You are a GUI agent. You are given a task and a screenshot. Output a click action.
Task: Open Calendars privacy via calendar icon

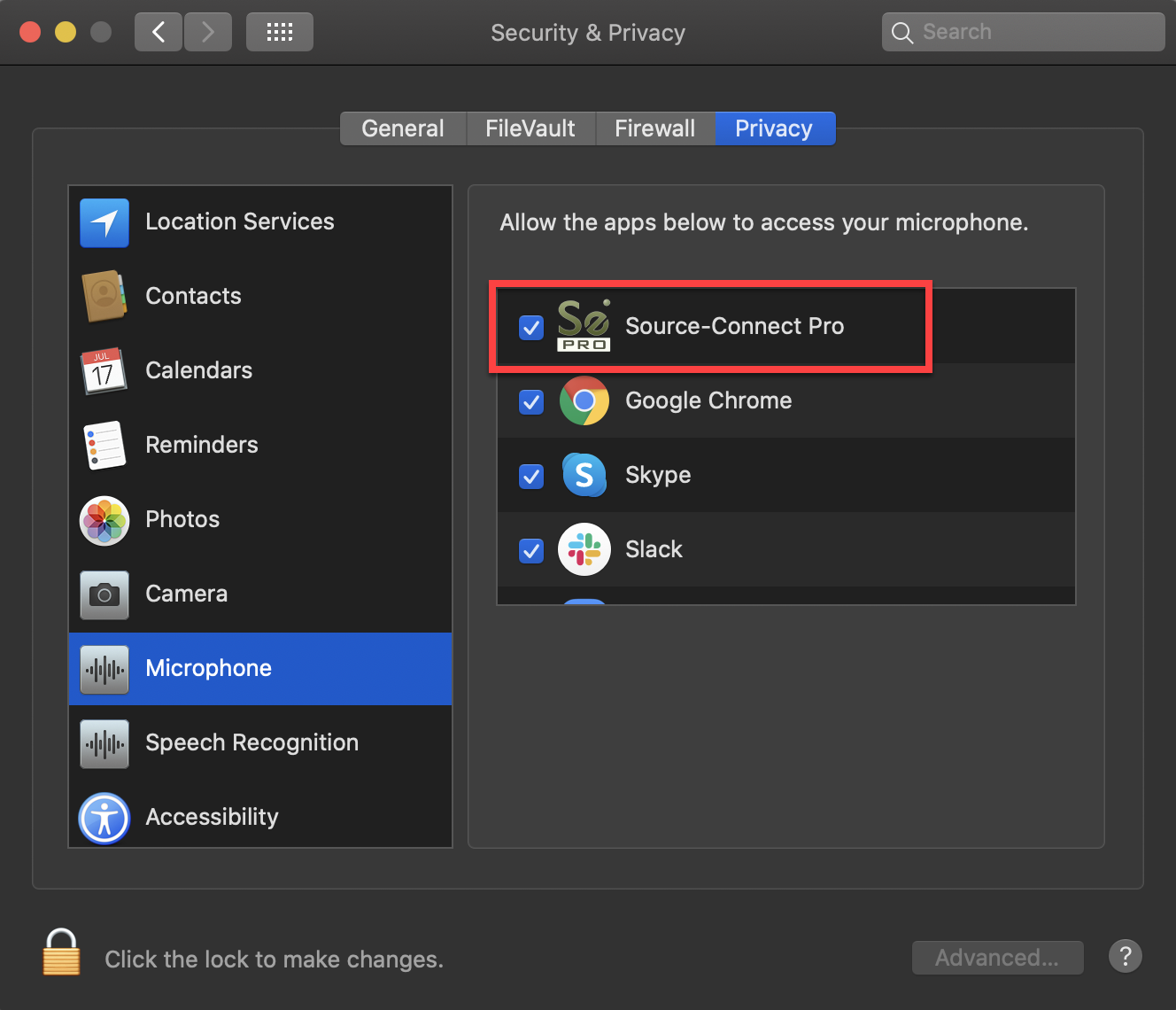pyautogui.click(x=104, y=370)
